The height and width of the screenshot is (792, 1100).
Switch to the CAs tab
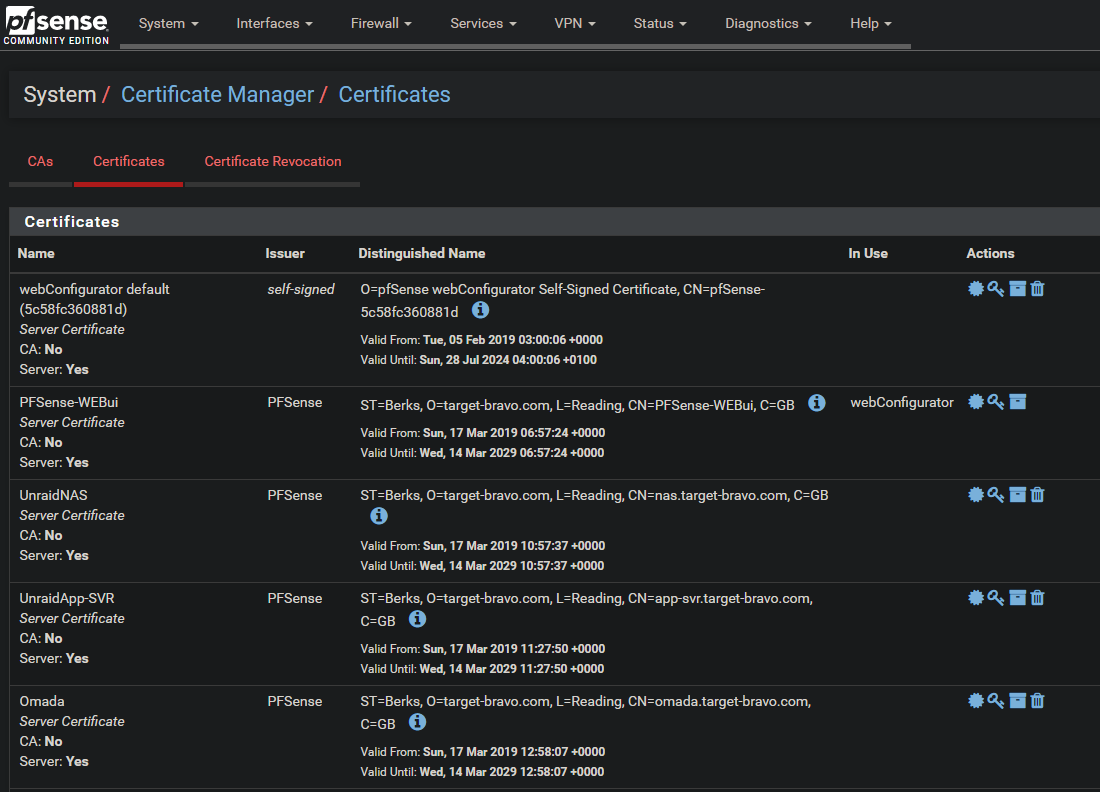click(x=40, y=161)
